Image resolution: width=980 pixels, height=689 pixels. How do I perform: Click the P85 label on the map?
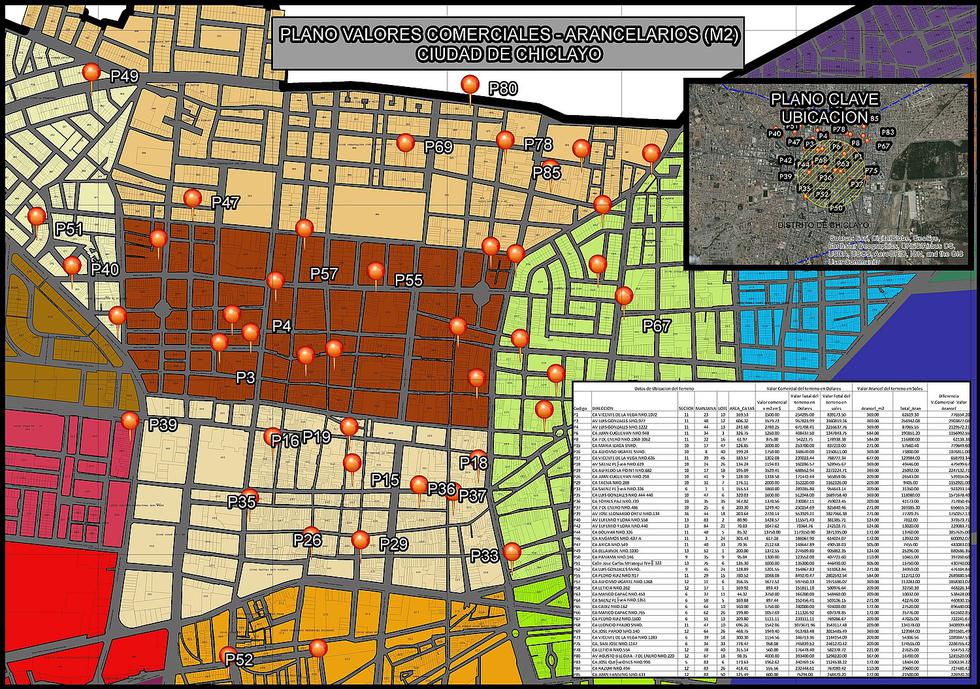pos(547,171)
